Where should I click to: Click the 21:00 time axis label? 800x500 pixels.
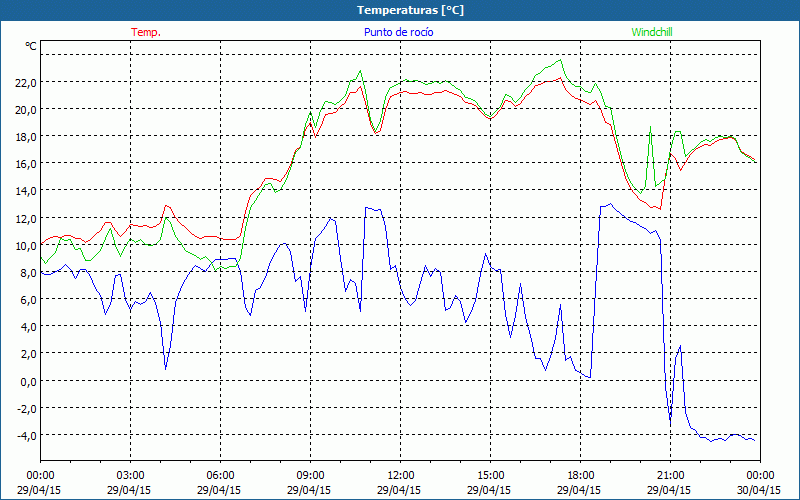(670, 476)
